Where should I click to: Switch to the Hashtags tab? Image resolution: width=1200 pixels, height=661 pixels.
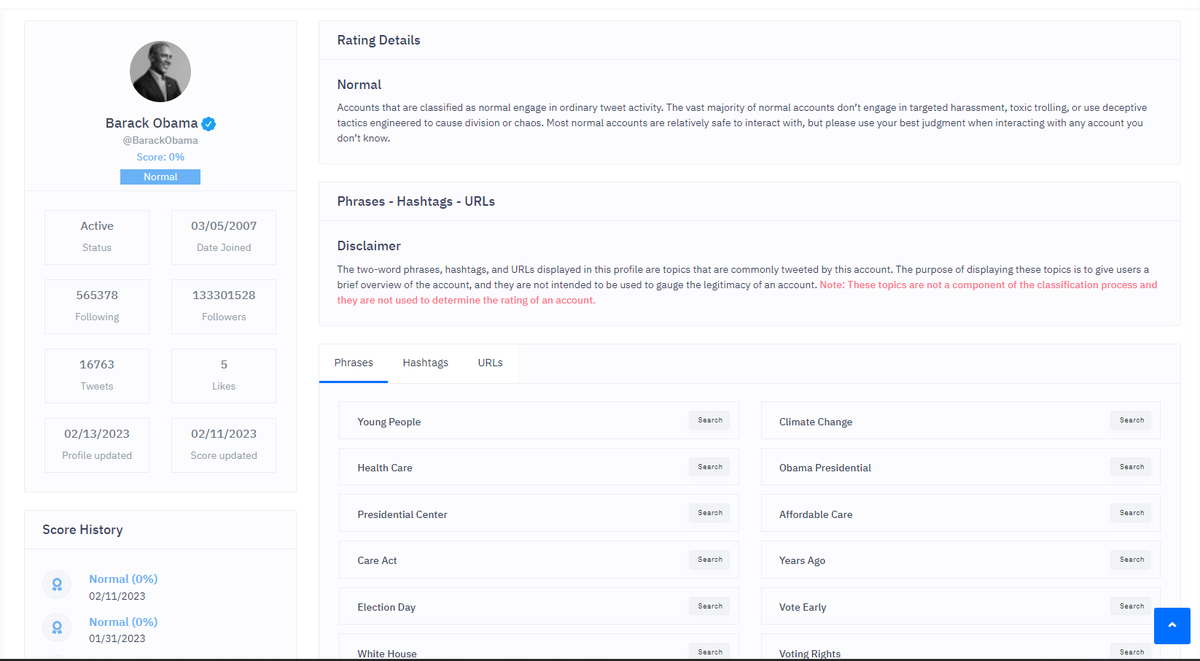click(425, 363)
